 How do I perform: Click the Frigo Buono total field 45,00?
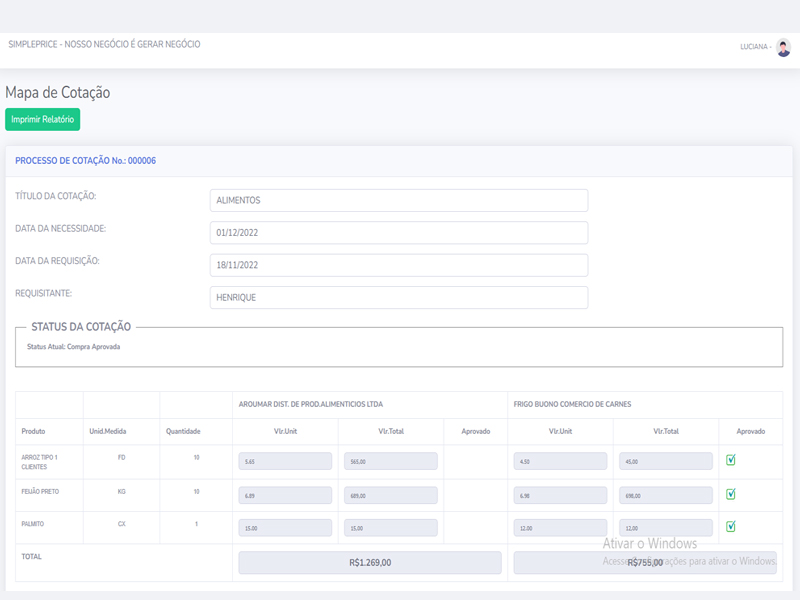pos(666,461)
